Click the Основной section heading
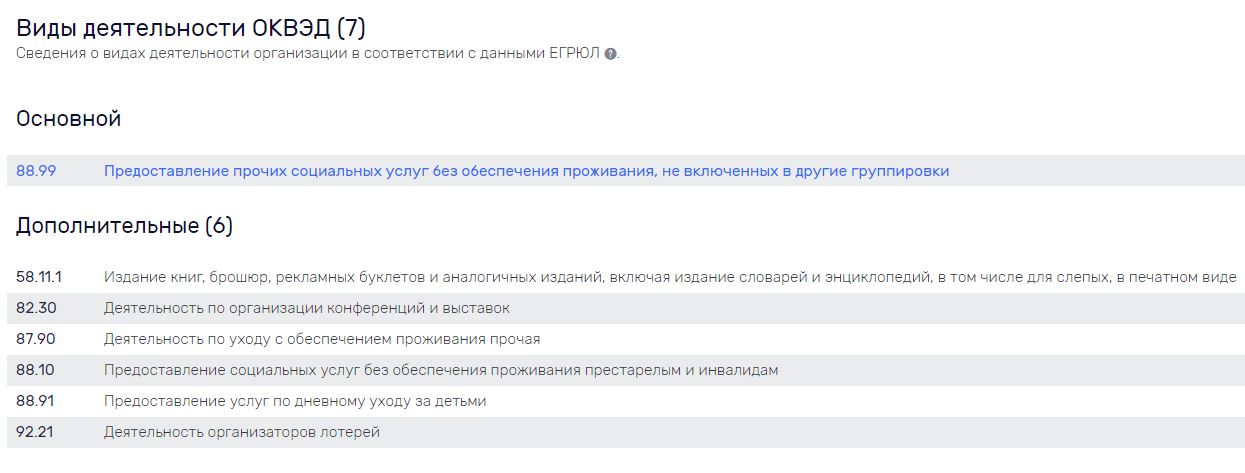The image size is (1245, 473). (69, 118)
